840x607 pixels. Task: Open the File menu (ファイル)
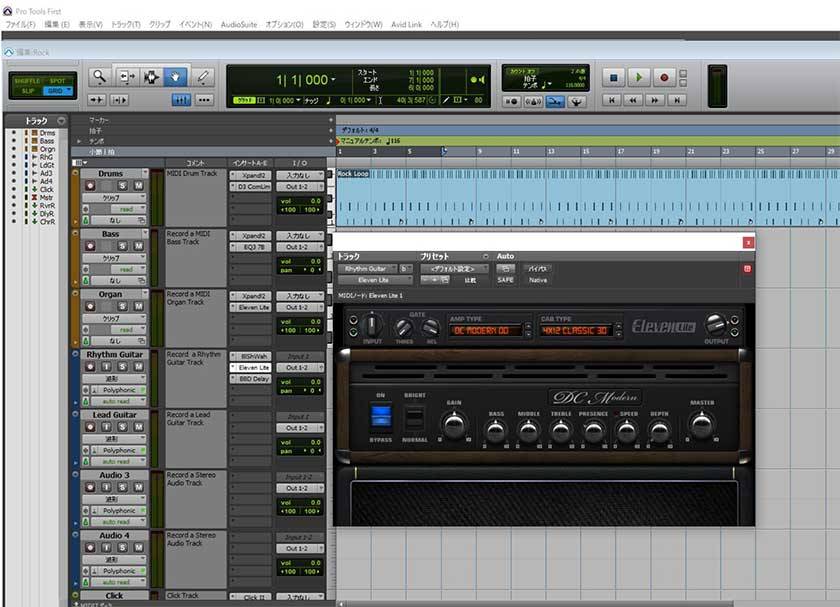coord(20,25)
